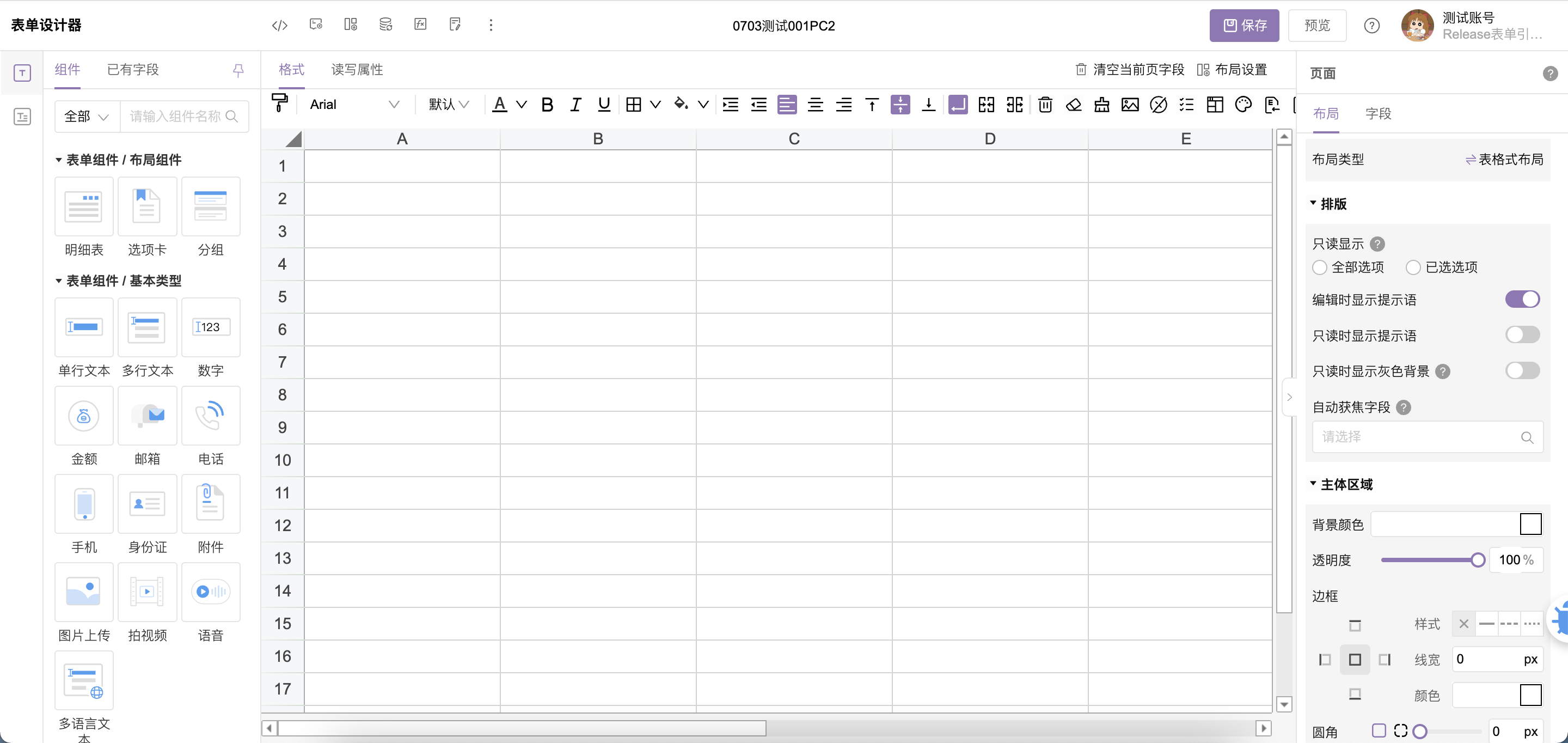The width and height of the screenshot is (1568, 743).
Task: Align text right
Action: (x=844, y=105)
